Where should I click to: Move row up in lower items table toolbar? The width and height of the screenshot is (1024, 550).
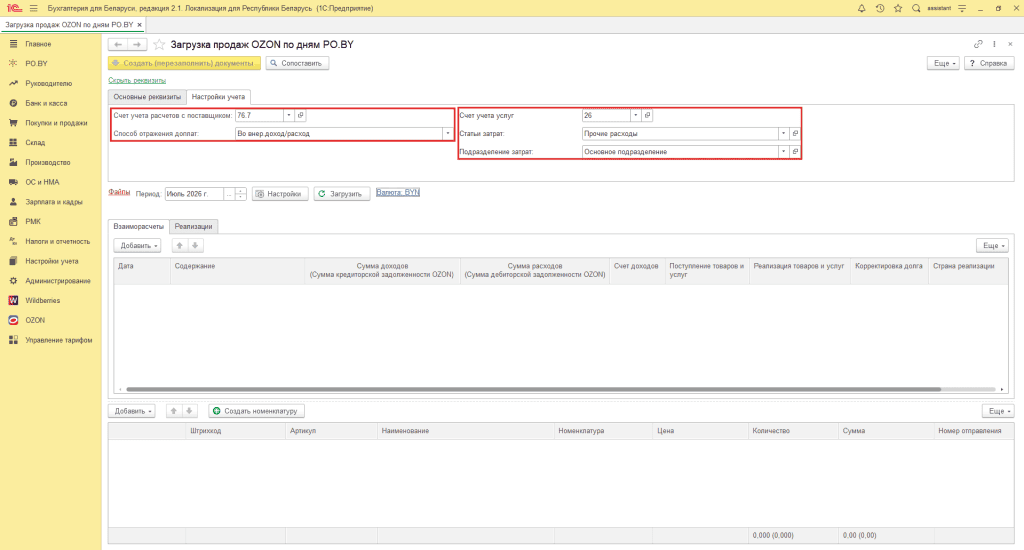[174, 411]
